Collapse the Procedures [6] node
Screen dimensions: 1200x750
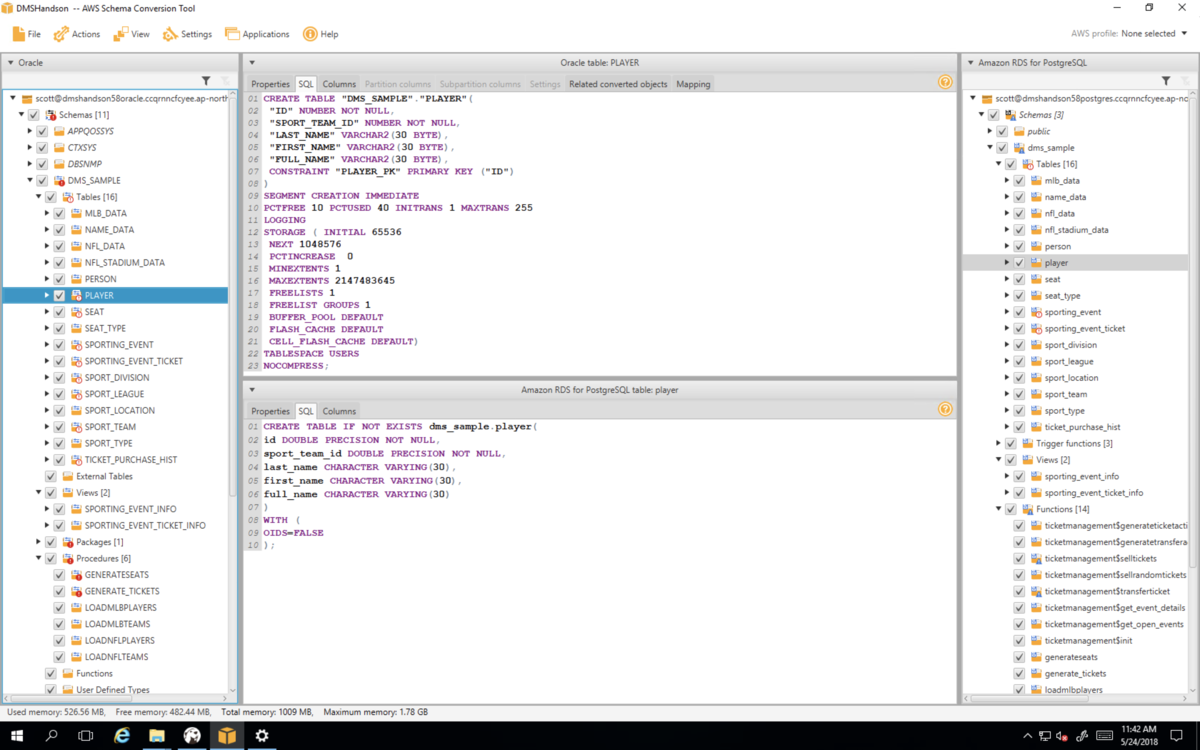pos(38,558)
